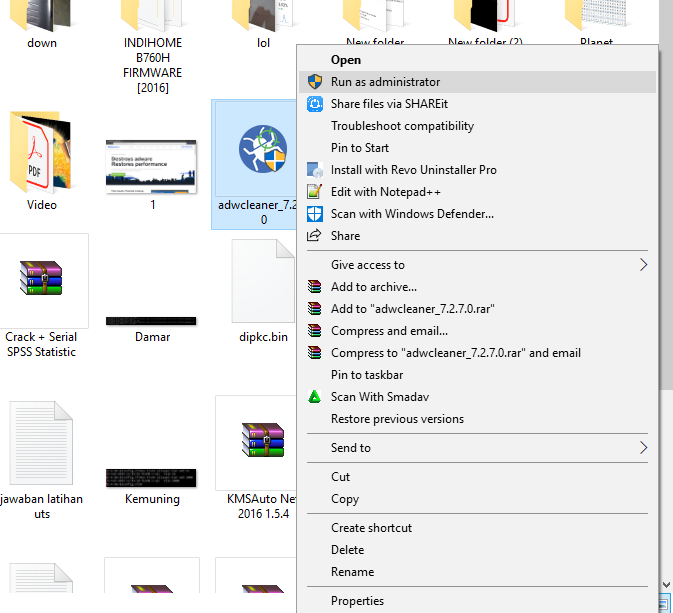Select the down folder icon
Image resolution: width=673 pixels, height=613 pixels.
(41, 16)
